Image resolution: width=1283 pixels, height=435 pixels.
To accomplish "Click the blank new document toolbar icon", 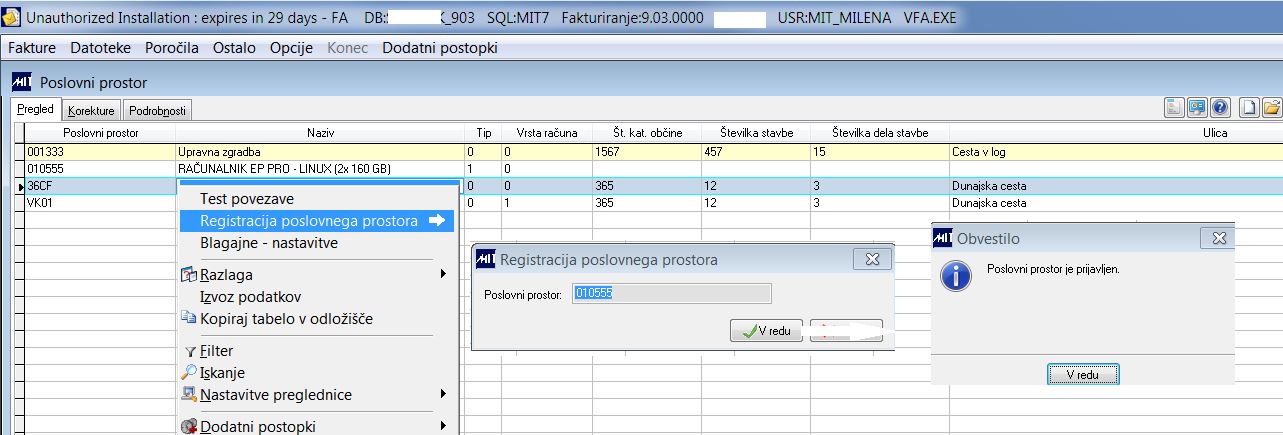I will tap(1249, 108).
